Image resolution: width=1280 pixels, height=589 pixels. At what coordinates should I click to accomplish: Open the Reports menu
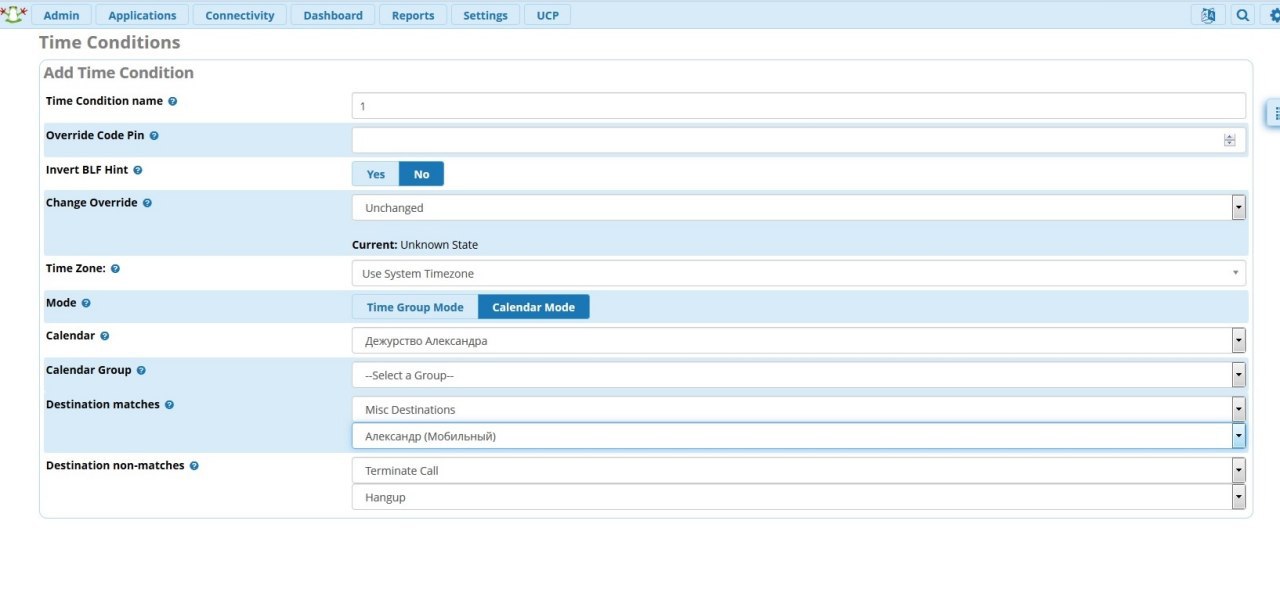pyautogui.click(x=413, y=15)
